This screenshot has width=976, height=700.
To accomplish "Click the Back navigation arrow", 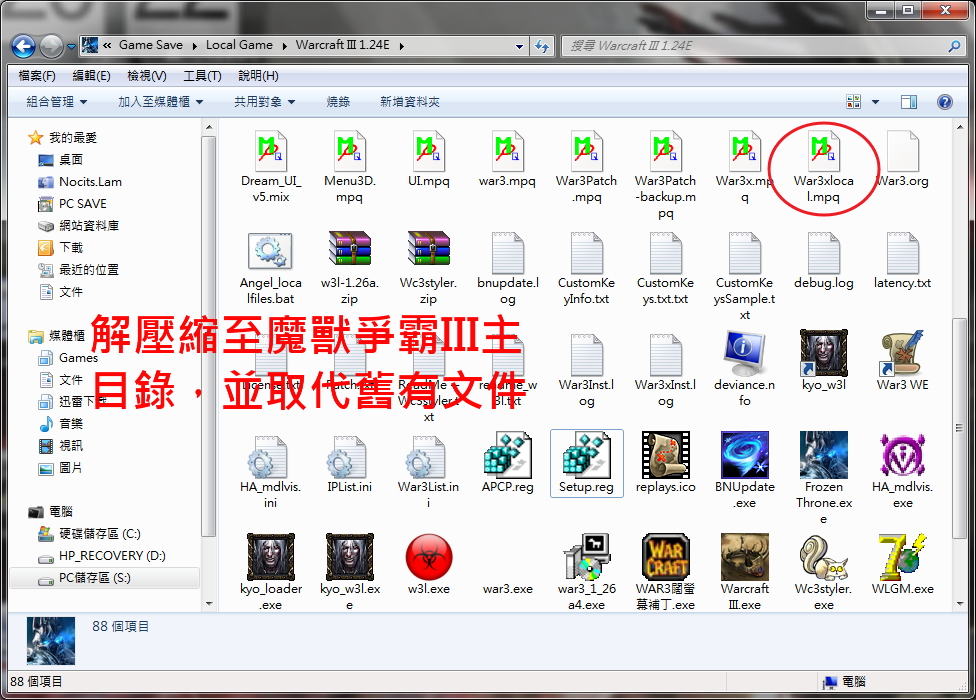I will click(x=23, y=46).
